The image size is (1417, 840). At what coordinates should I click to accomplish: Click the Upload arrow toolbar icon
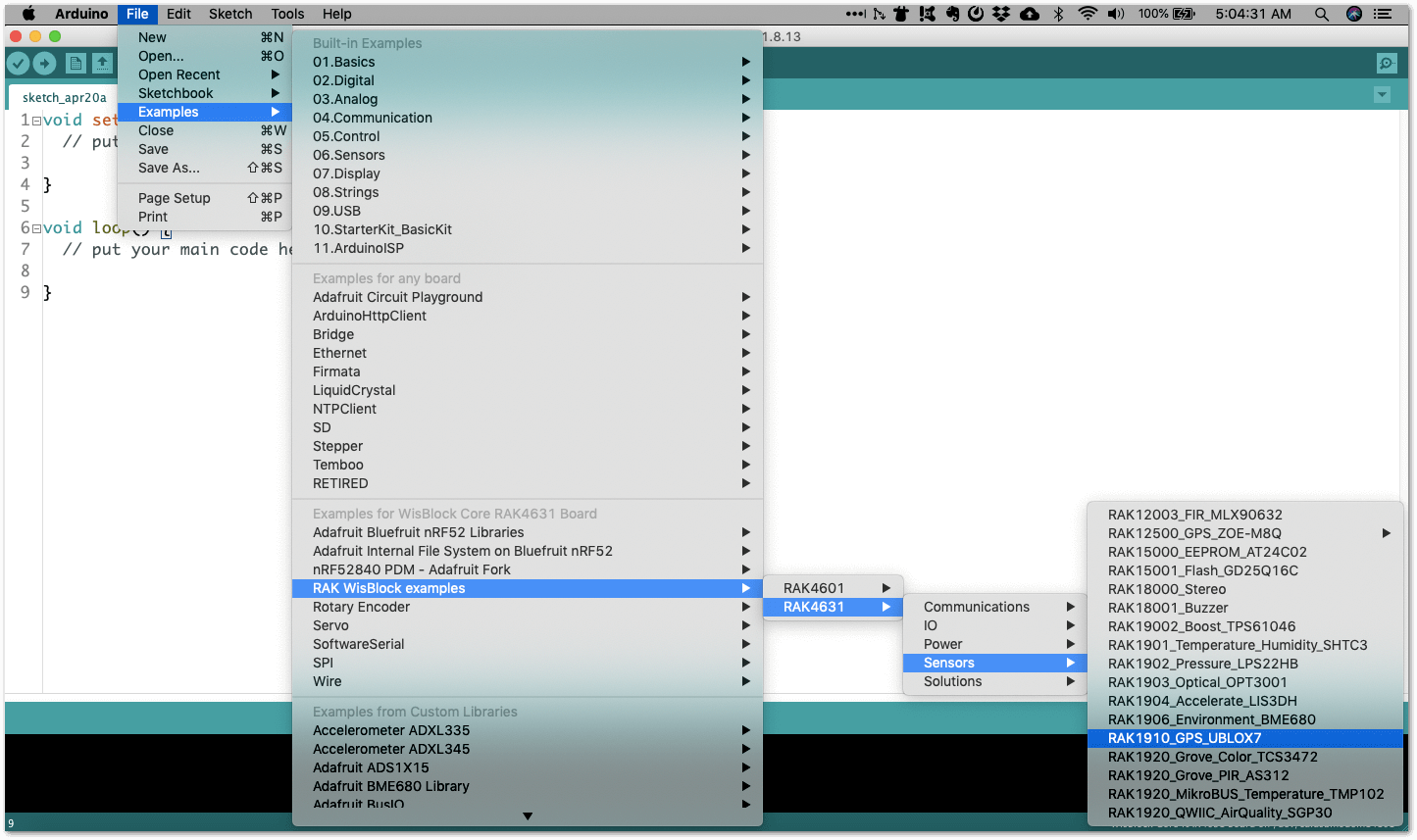pos(45,64)
